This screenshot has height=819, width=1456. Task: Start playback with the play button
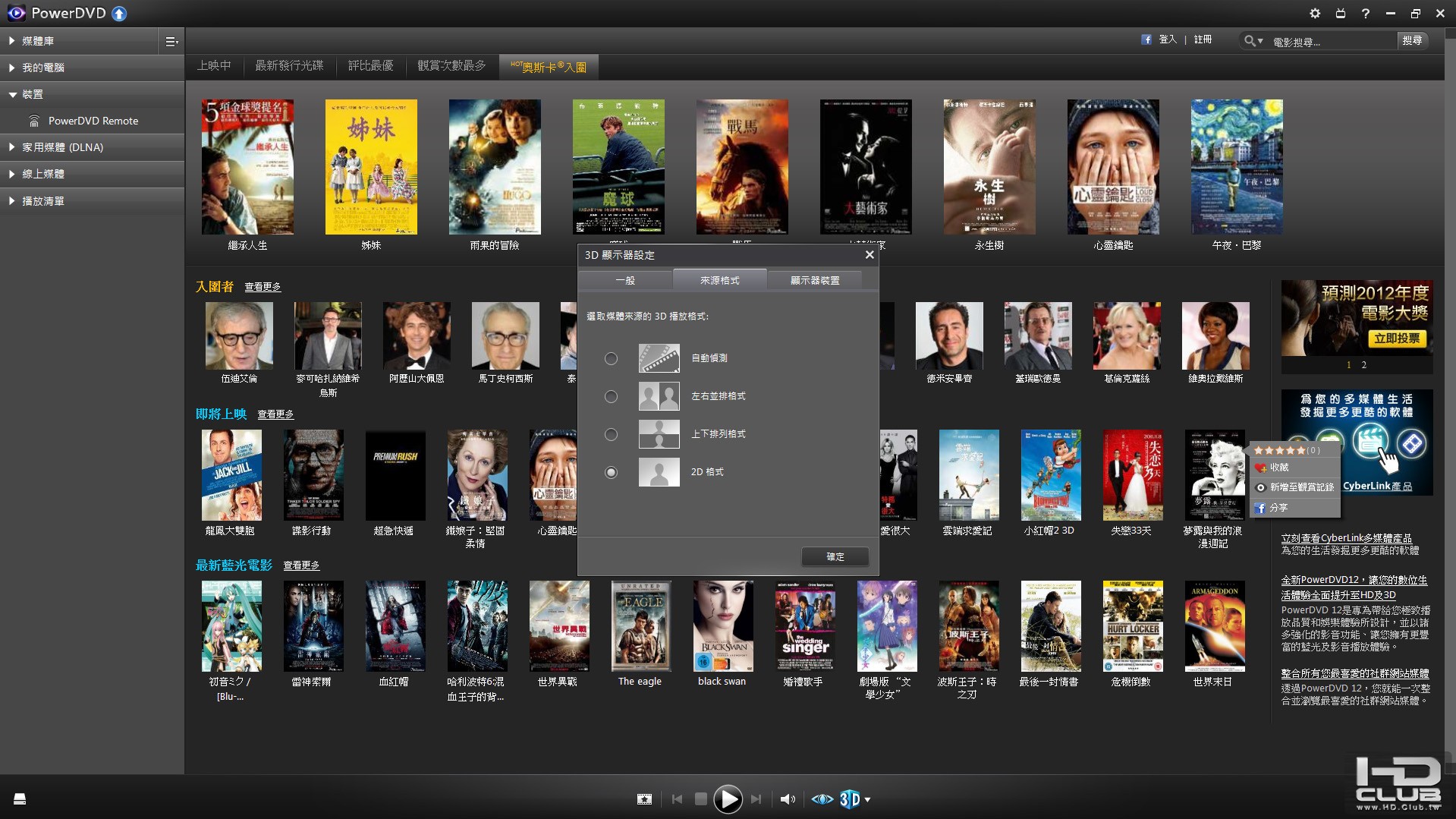point(728,799)
